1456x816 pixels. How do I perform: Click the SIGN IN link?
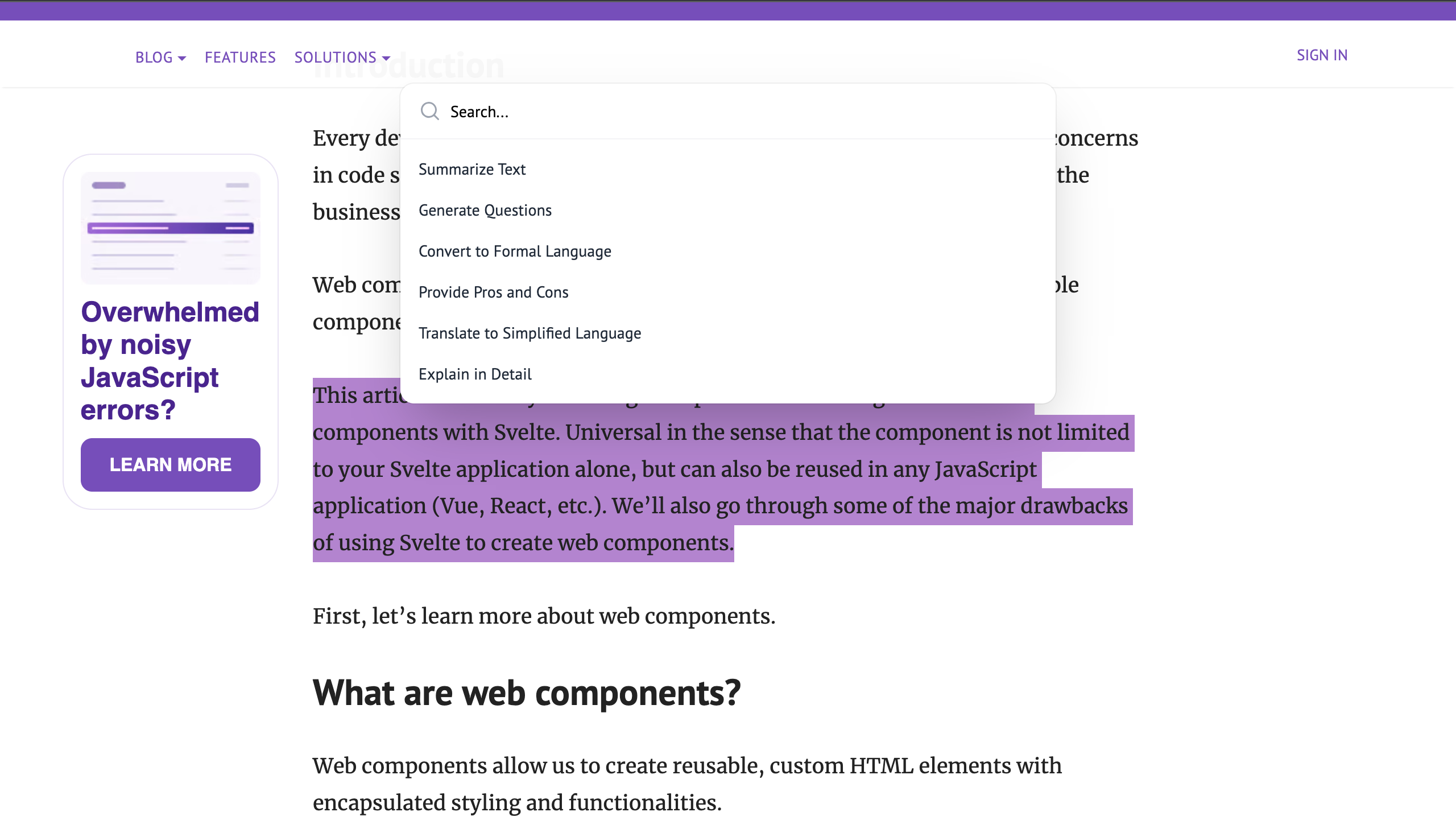tap(1321, 55)
